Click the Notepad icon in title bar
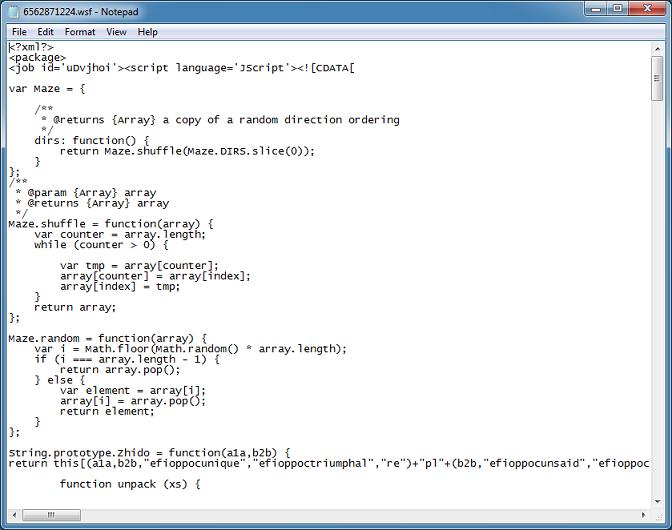The image size is (672, 530). (13, 9)
